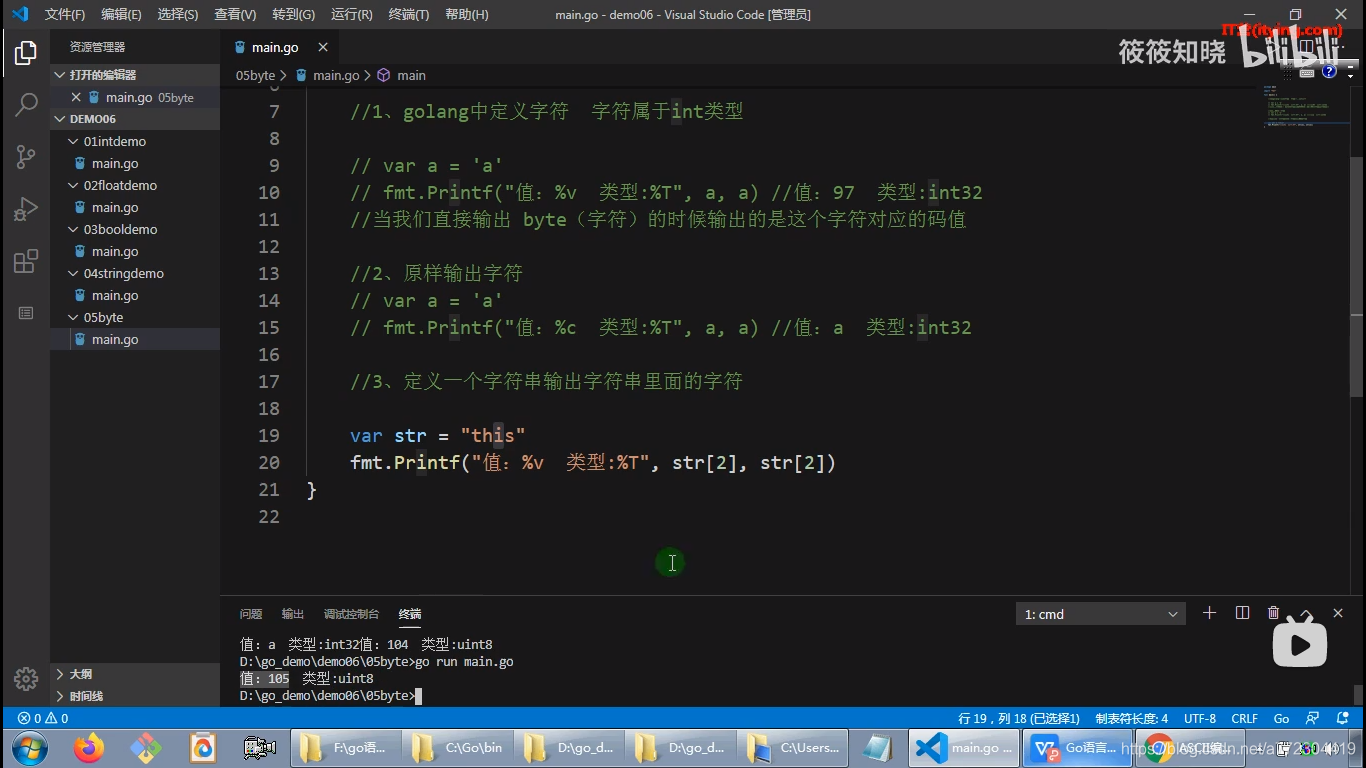This screenshot has width=1366, height=768.
Task: Close the terminal panel
Action: (x=1338, y=613)
